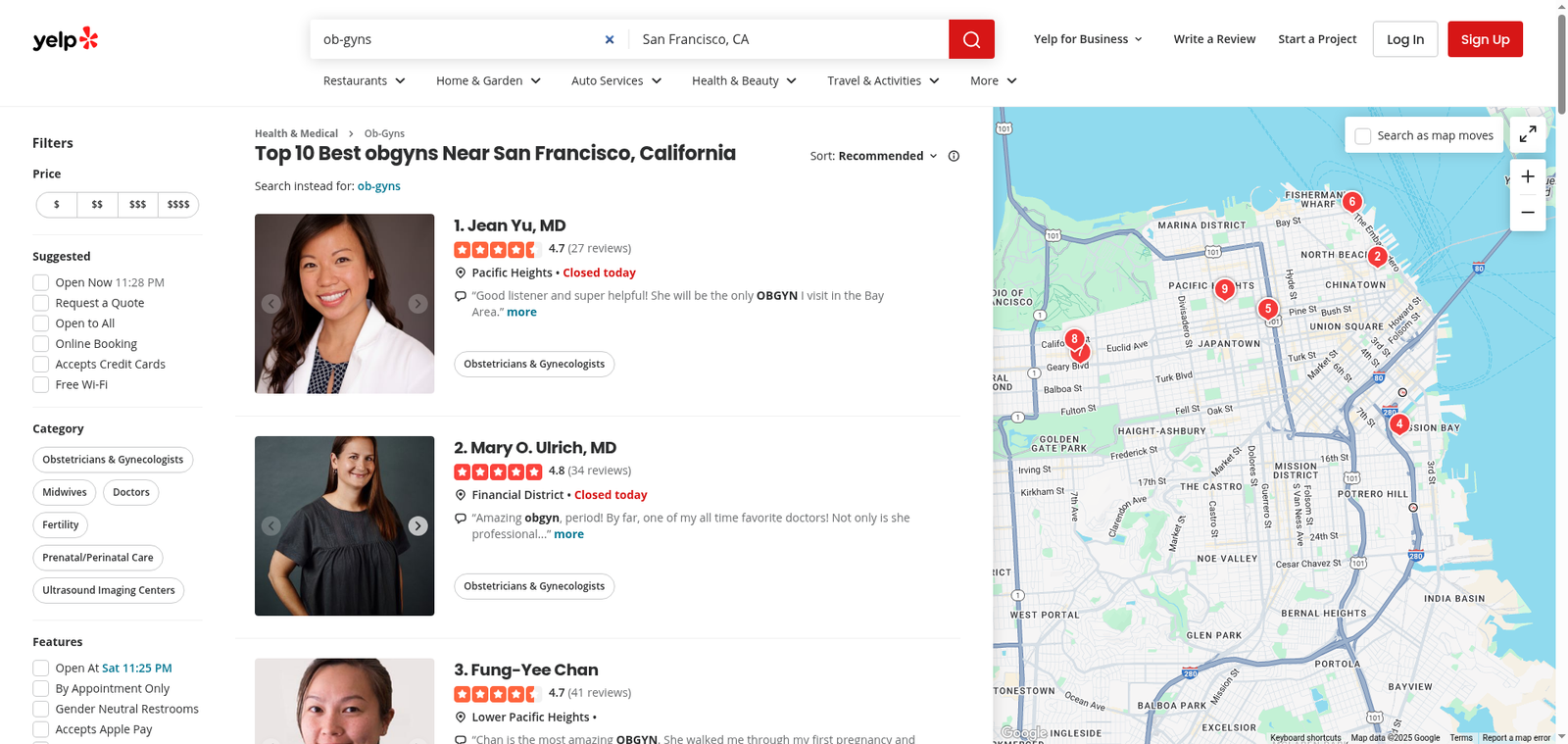Filter by Midwives category
This screenshot has width=1568, height=744.
click(x=65, y=492)
